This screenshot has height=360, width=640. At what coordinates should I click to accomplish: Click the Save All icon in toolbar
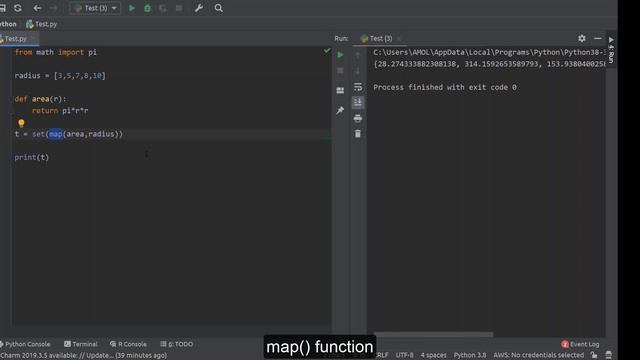coord(2,8)
